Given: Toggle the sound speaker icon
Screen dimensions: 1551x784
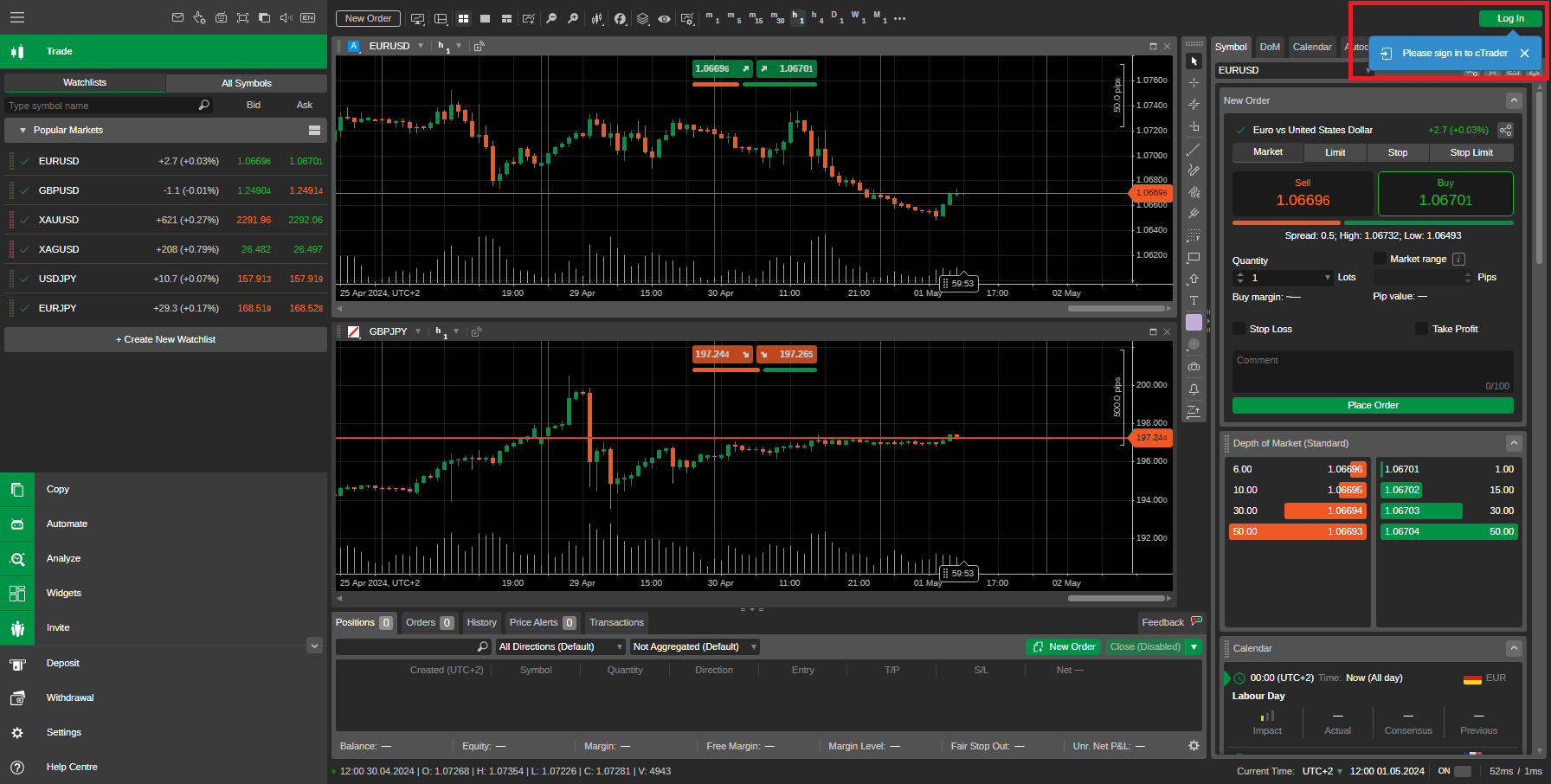Looking at the screenshot, I should 286,17.
